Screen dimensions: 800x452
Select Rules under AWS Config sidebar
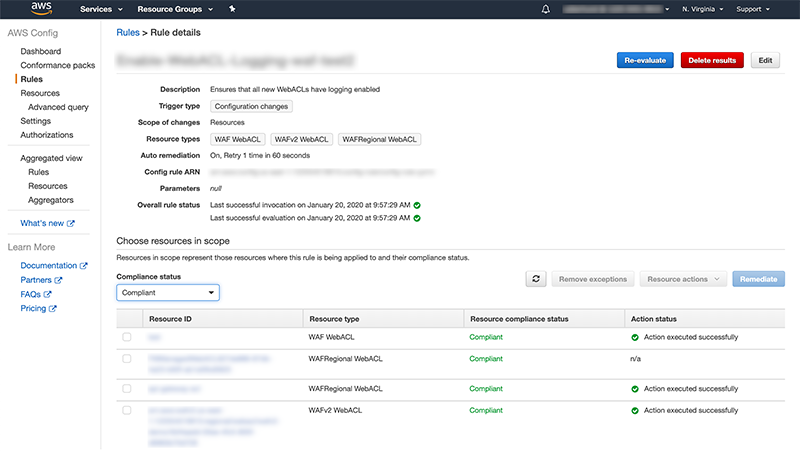[x=32, y=79]
